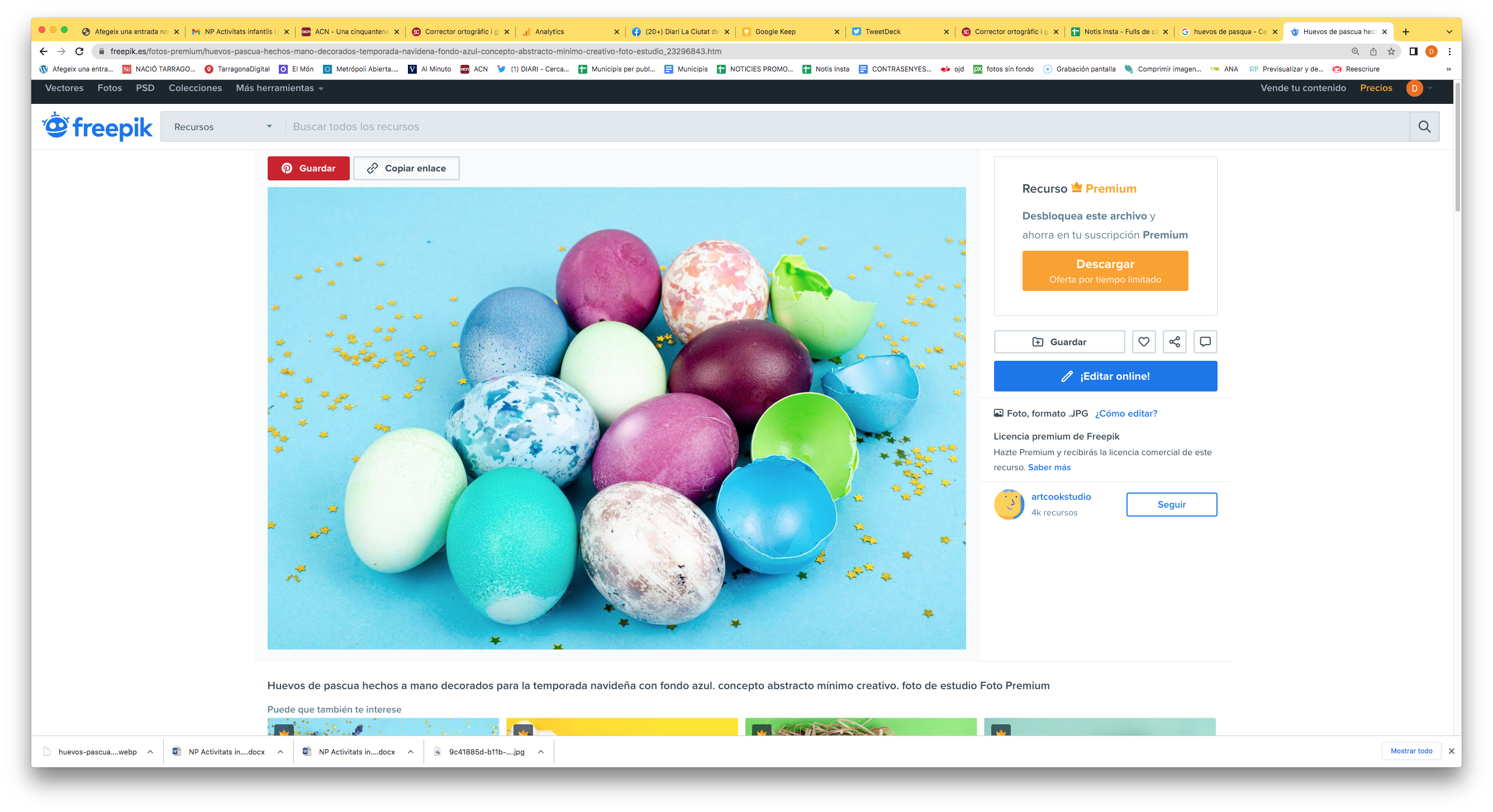1493x812 pixels.
Task: Click the browser reload icon
Action: [x=79, y=51]
